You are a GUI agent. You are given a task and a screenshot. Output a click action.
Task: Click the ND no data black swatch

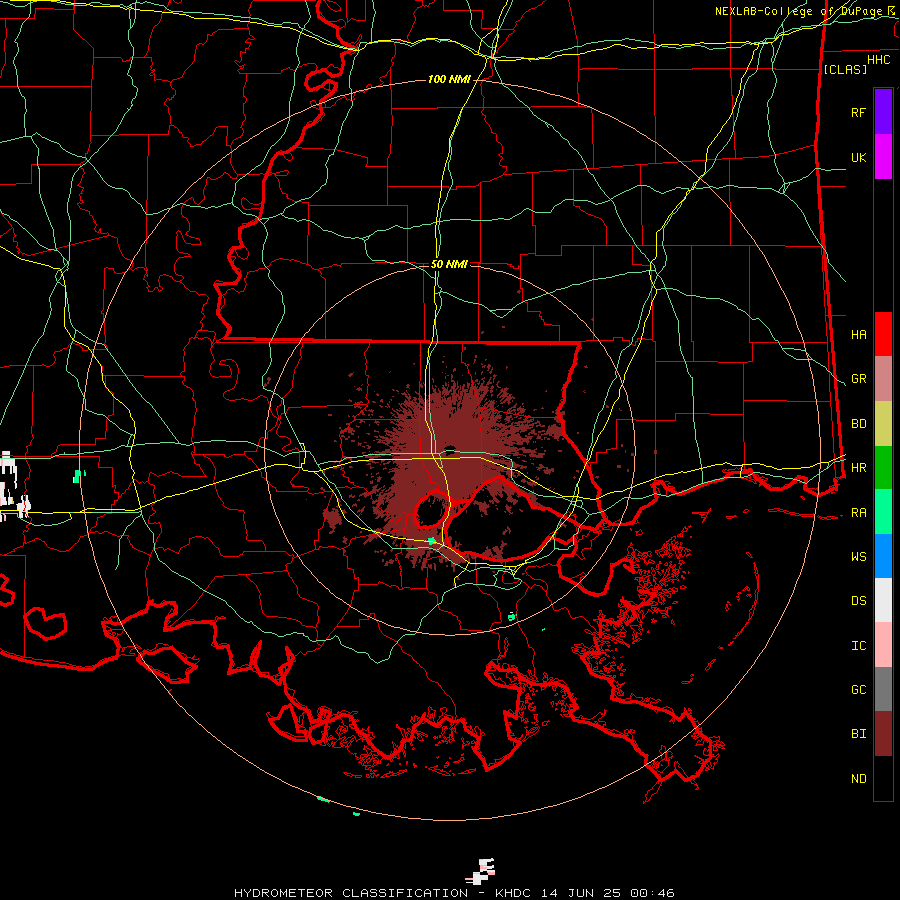(x=883, y=778)
